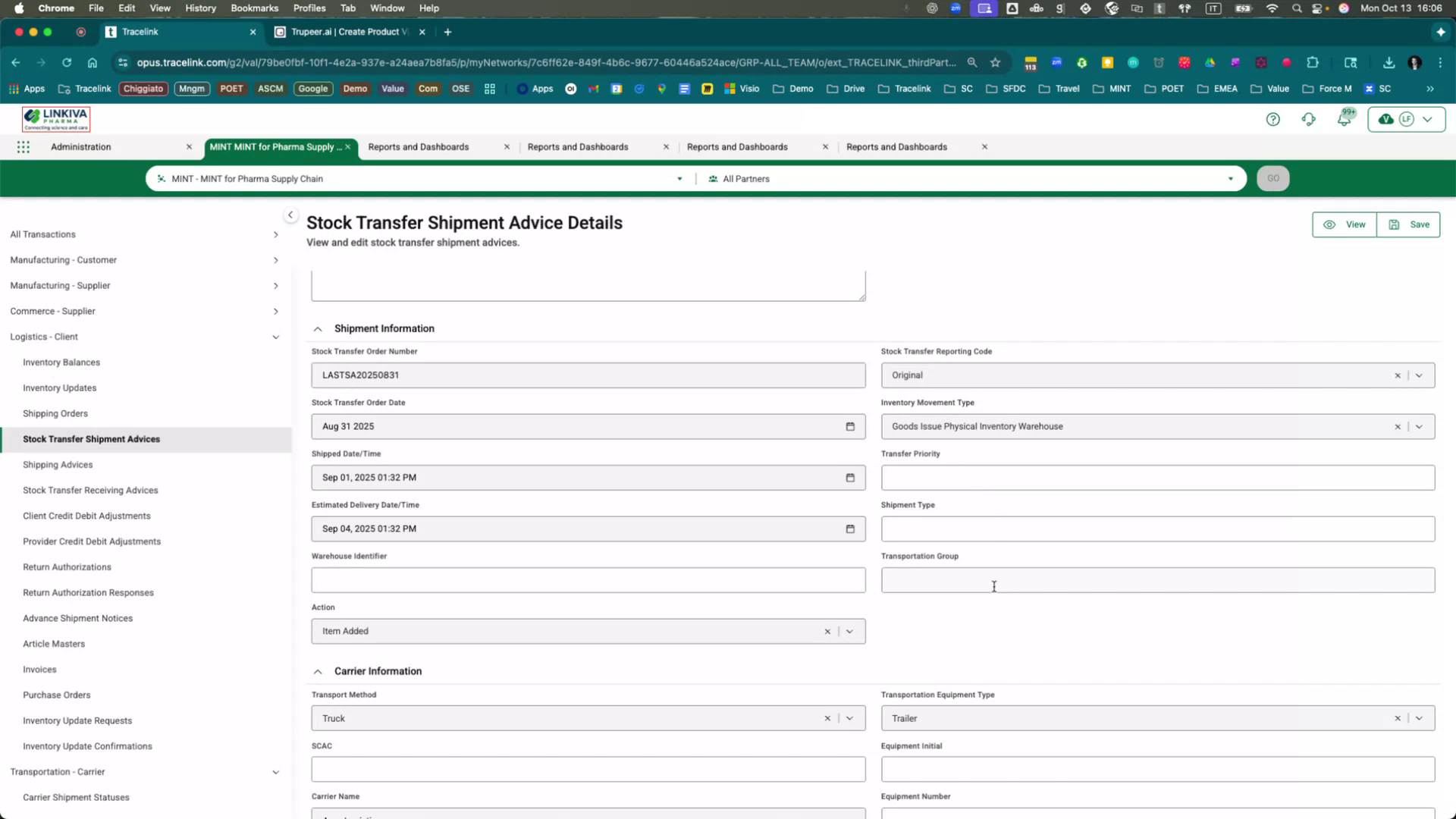The height and width of the screenshot is (819, 1456).
Task: Click the Linkiva Pharma logo
Action: pos(55,118)
